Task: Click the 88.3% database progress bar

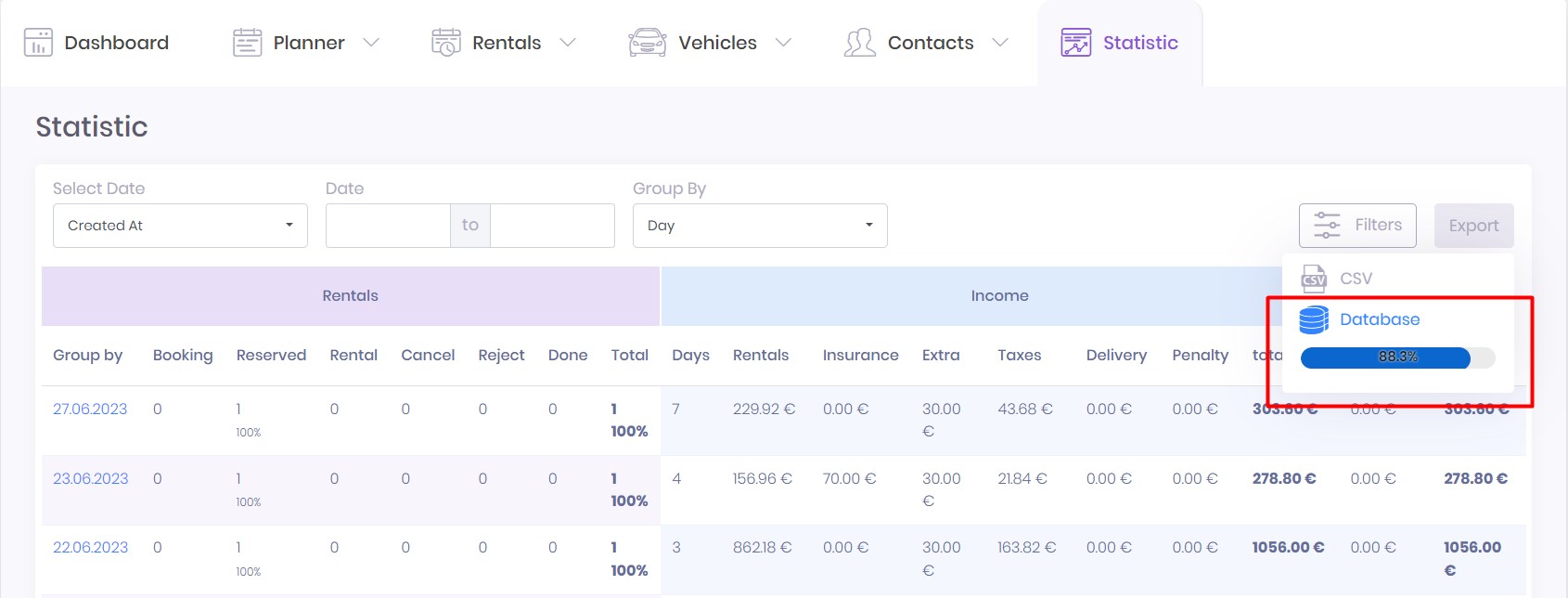Action: tap(1397, 357)
